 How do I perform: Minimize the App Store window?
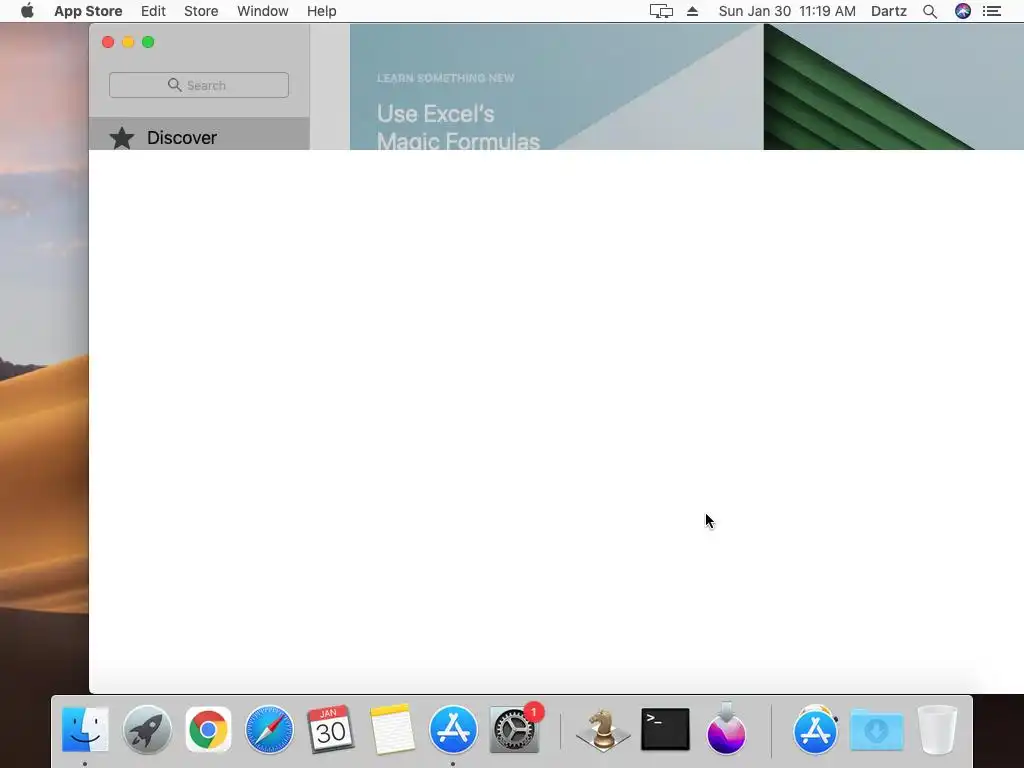[x=128, y=42]
